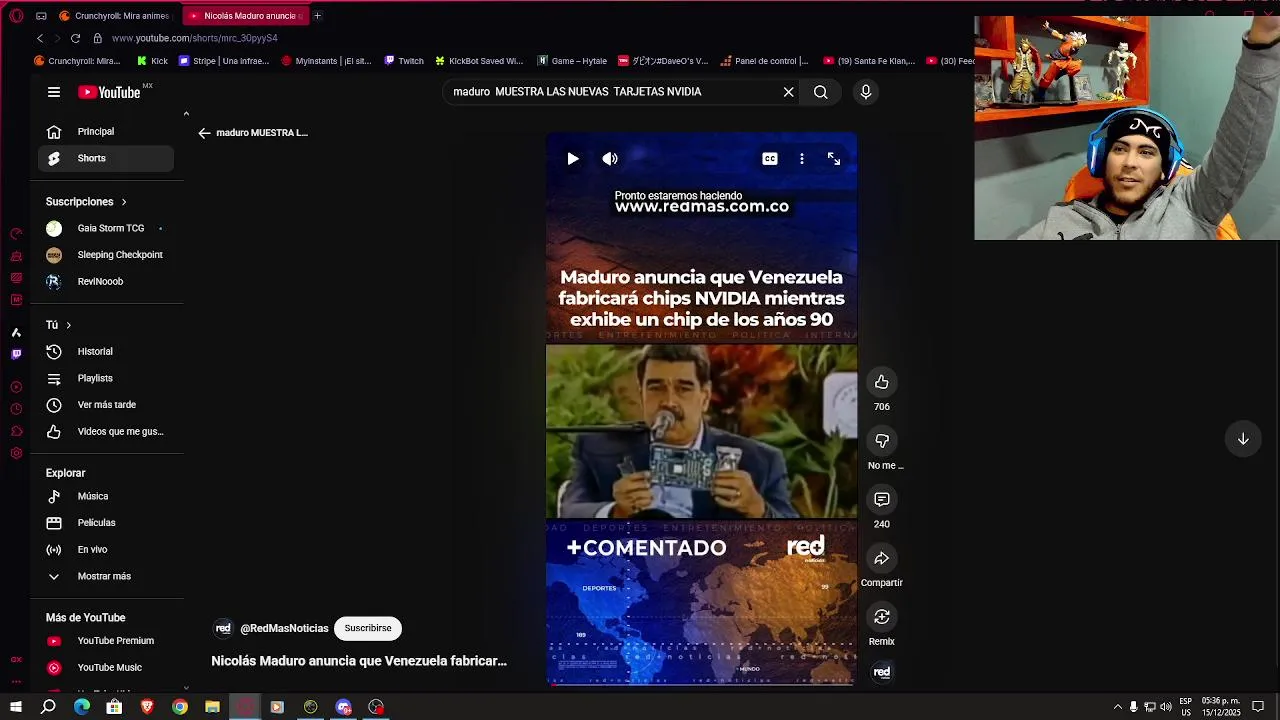
Task: Show hidden tray icons chevron
Action: tap(1117, 707)
